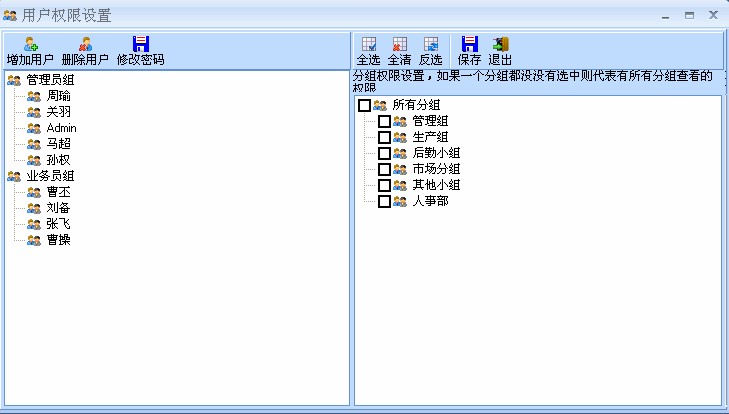The height and width of the screenshot is (414, 729).
Task: Check the 后勤小组 checkbox
Action: (x=384, y=153)
